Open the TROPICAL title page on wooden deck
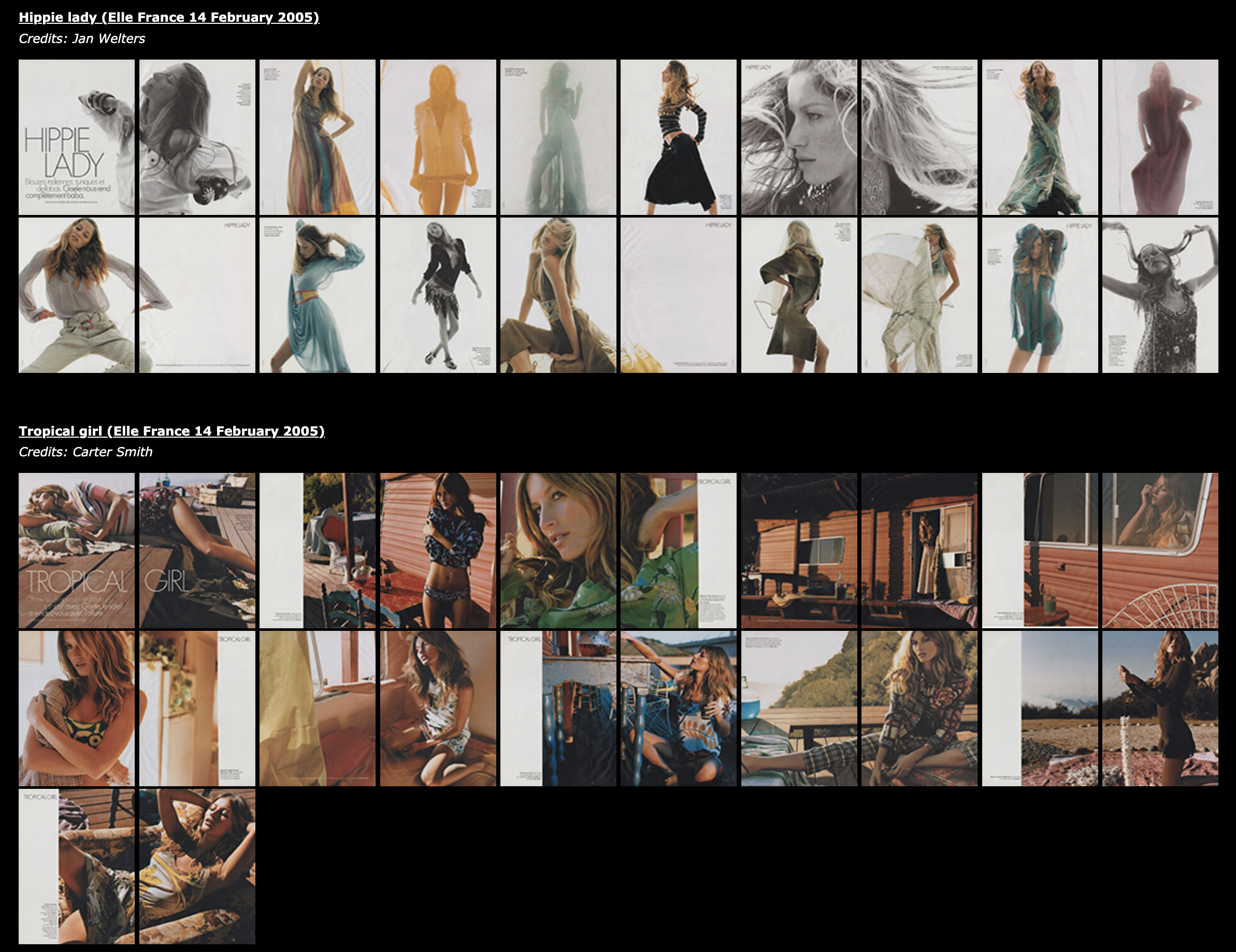Viewport: 1236px width, 952px height. coord(76,550)
